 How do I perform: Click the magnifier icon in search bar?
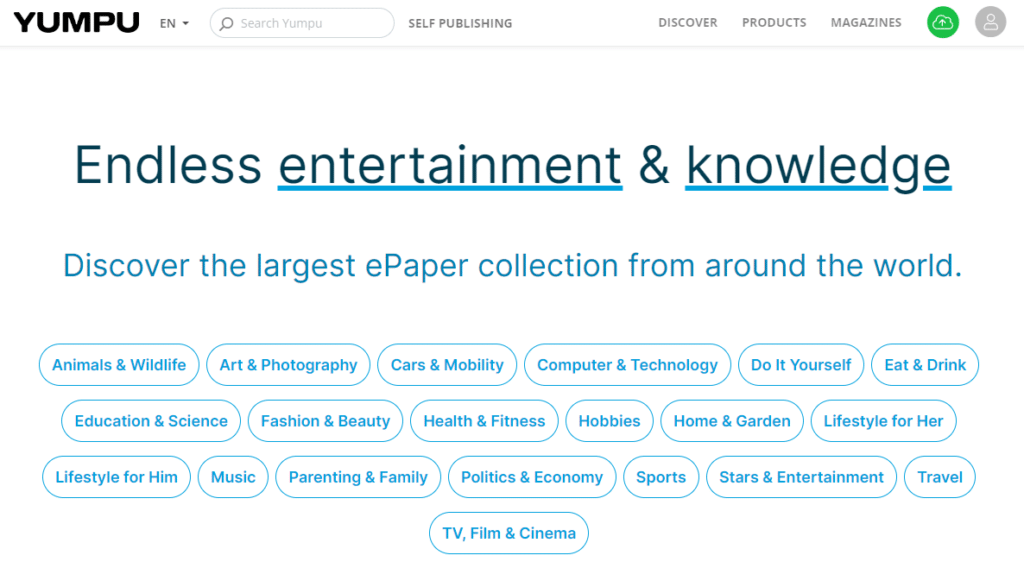227,24
